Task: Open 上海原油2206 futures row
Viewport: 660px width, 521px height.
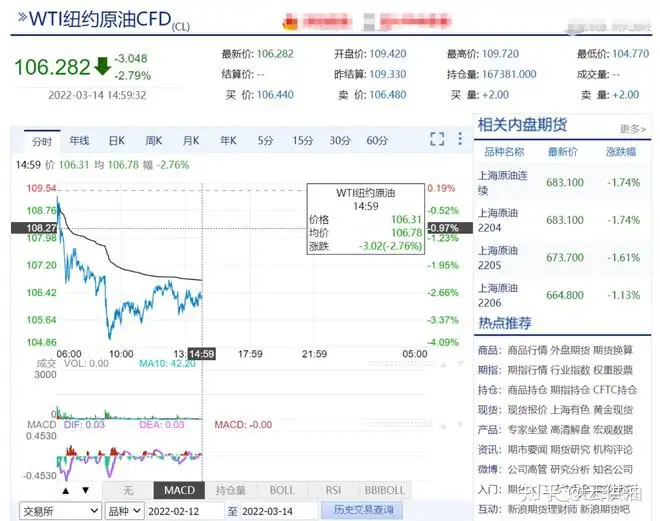Action: [x=563, y=295]
